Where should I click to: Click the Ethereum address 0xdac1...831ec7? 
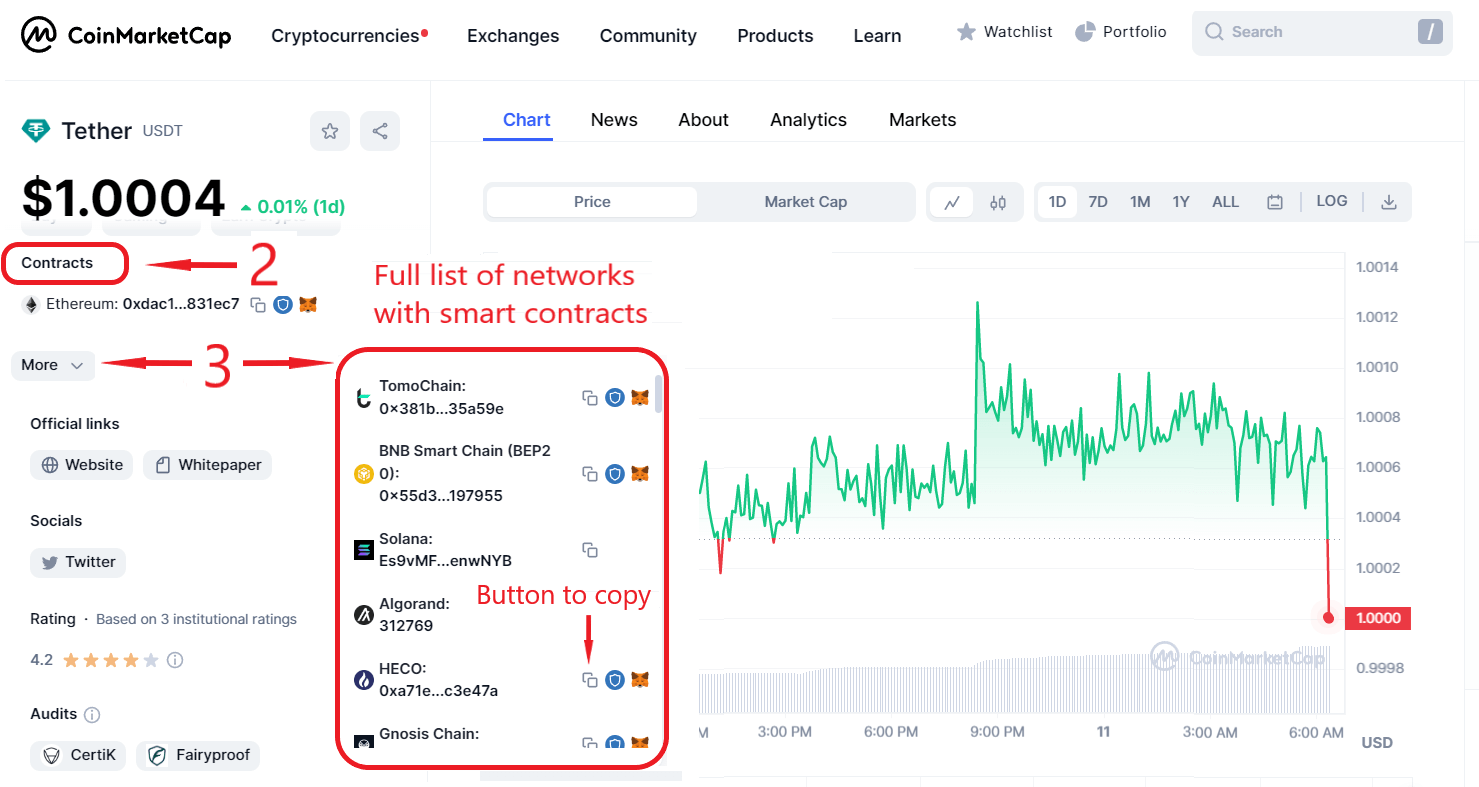(x=181, y=304)
